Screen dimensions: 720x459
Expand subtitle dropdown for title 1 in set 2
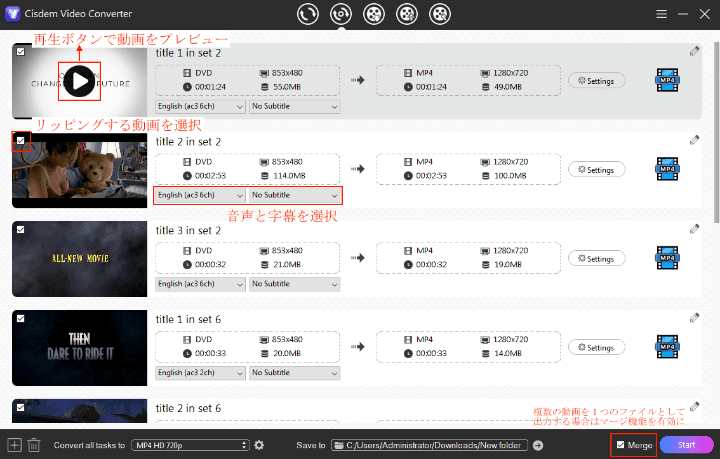pyautogui.click(x=294, y=106)
